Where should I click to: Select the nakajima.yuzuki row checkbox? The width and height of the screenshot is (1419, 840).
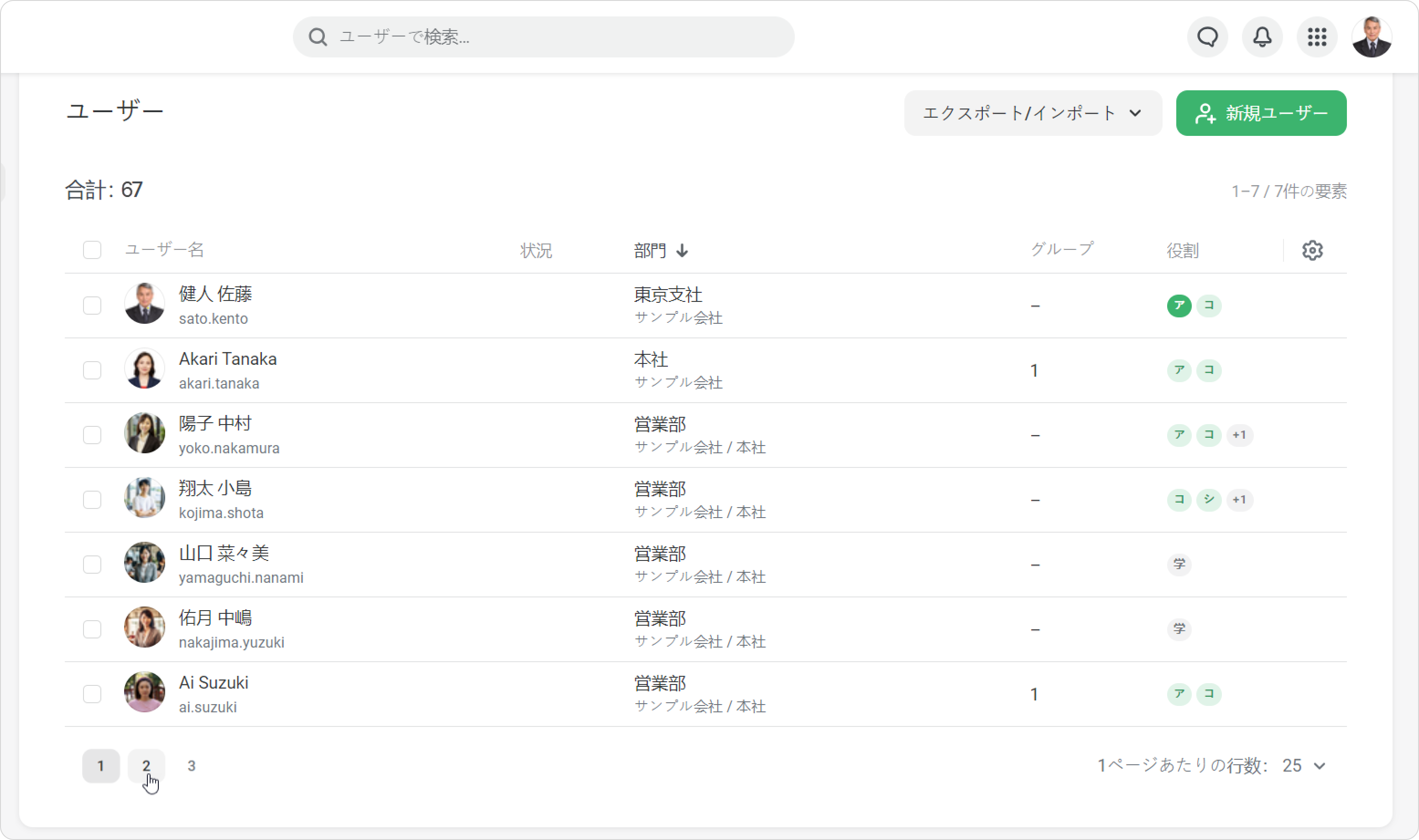[92, 629]
